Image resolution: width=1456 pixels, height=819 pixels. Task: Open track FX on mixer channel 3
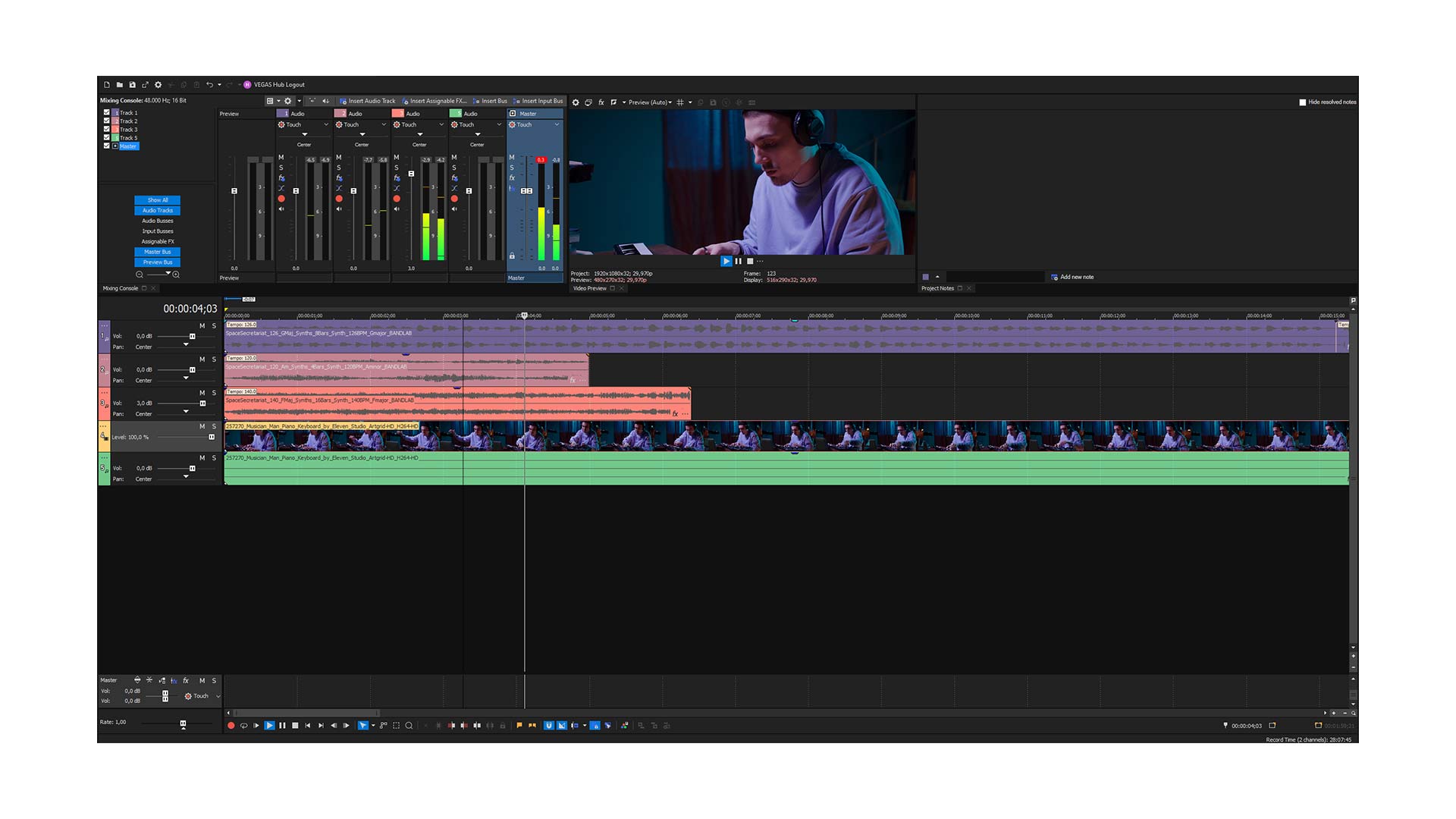pos(397,178)
